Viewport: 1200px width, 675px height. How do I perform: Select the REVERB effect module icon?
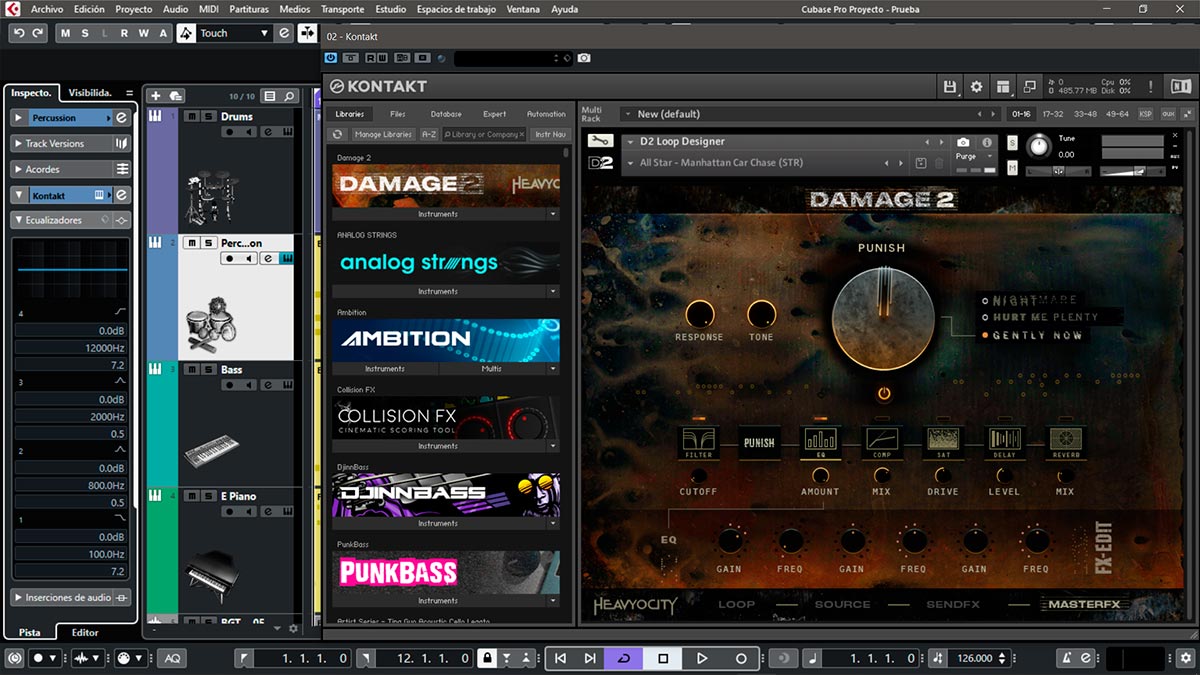(1065, 441)
